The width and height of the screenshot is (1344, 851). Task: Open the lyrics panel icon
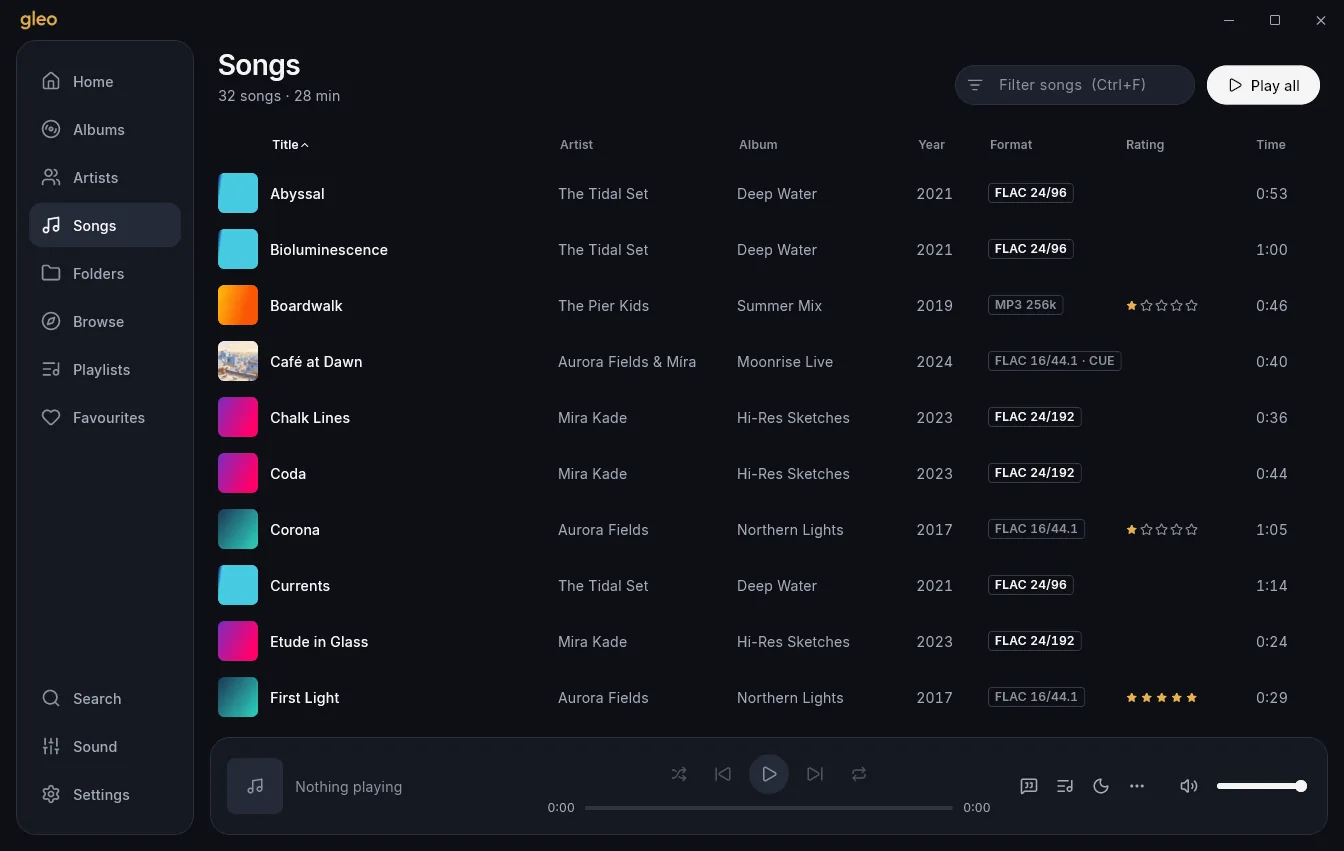coord(1029,786)
